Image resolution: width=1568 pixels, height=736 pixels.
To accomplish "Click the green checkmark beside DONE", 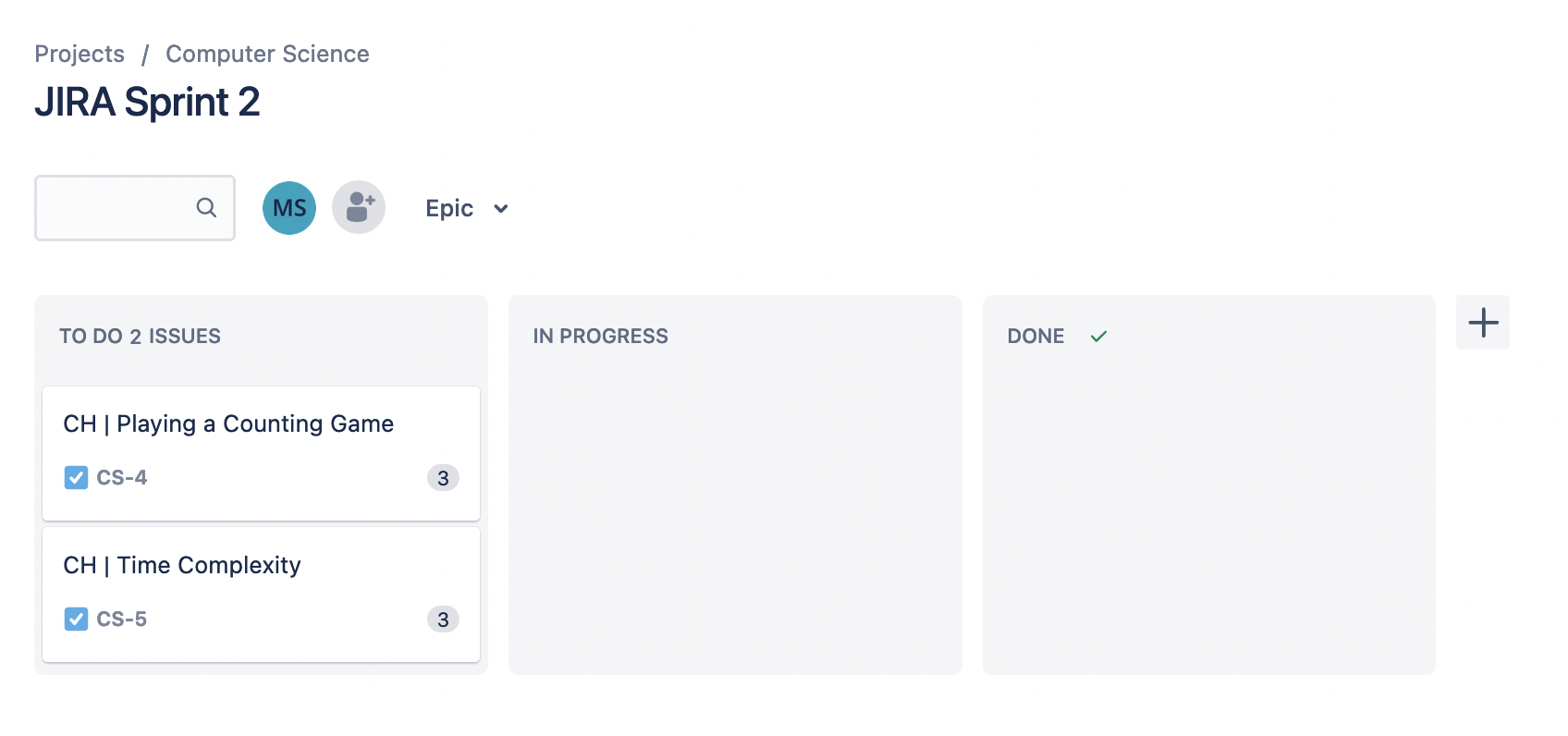I will click(1098, 337).
